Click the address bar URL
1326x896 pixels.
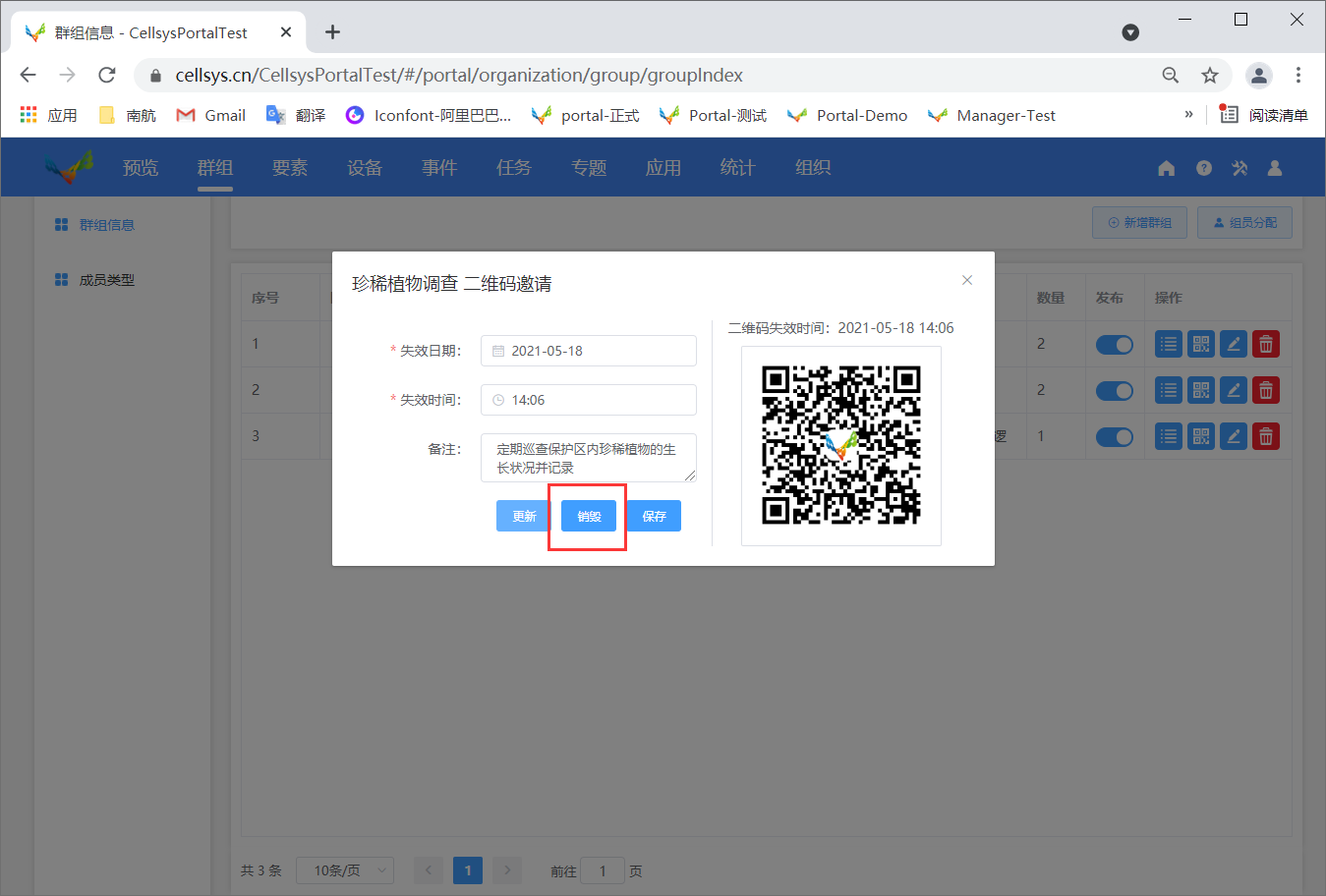coord(459,75)
